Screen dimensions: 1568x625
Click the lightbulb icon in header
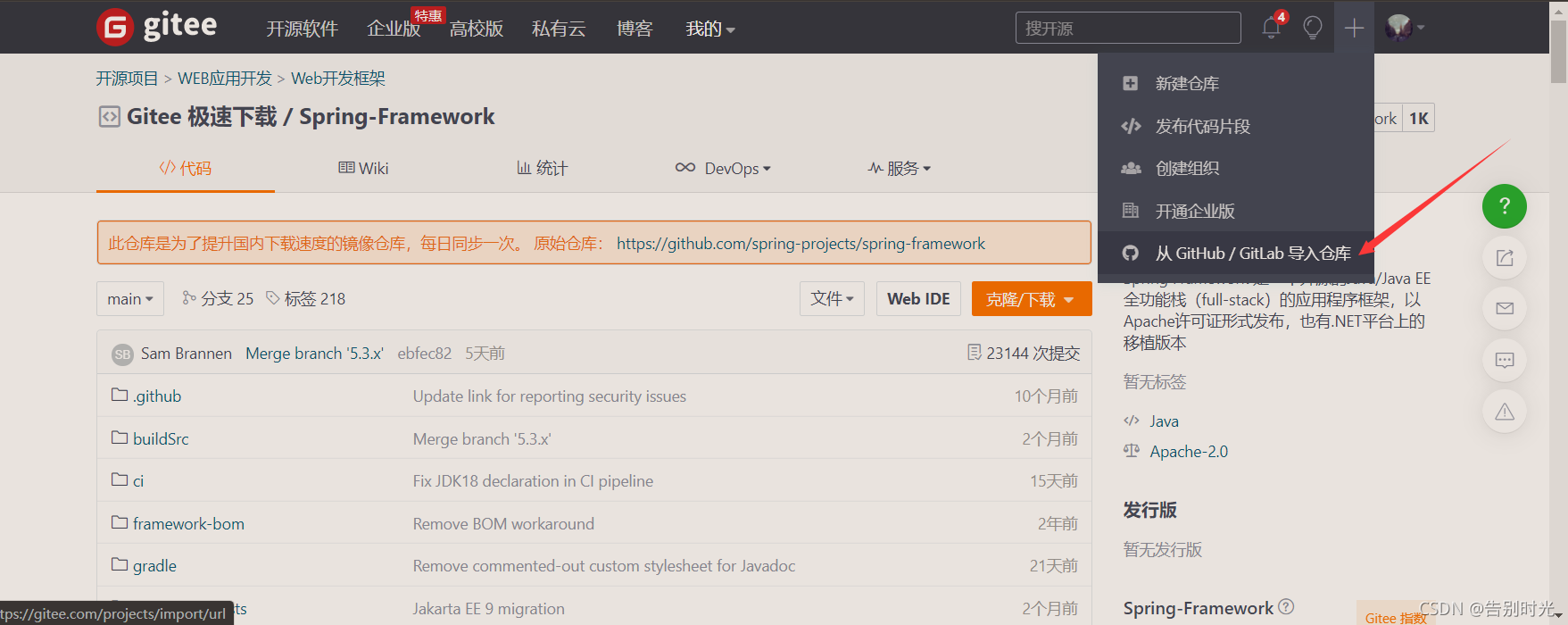[1313, 28]
